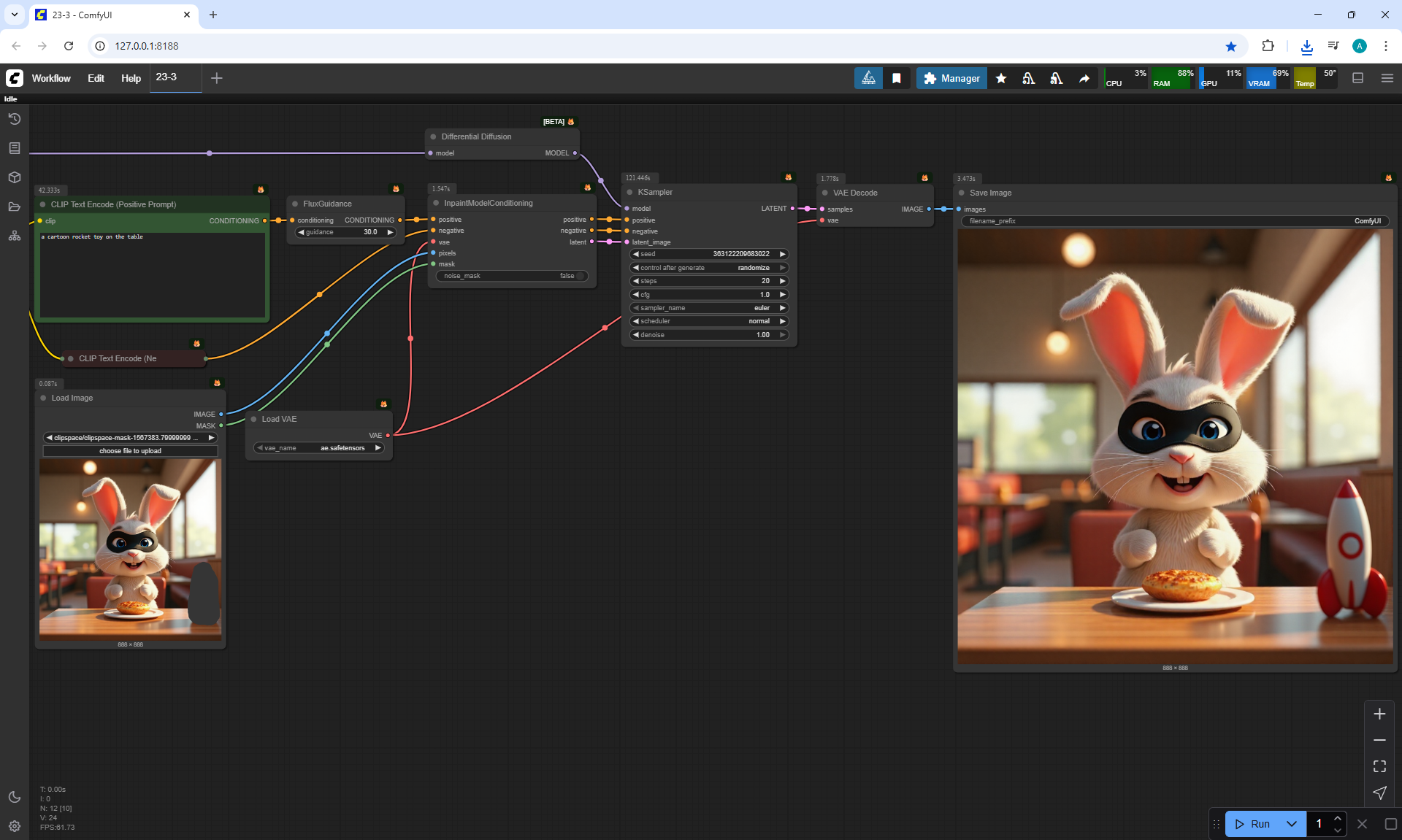
Task: Click the bookmark icon in top toolbar
Action: [897, 78]
